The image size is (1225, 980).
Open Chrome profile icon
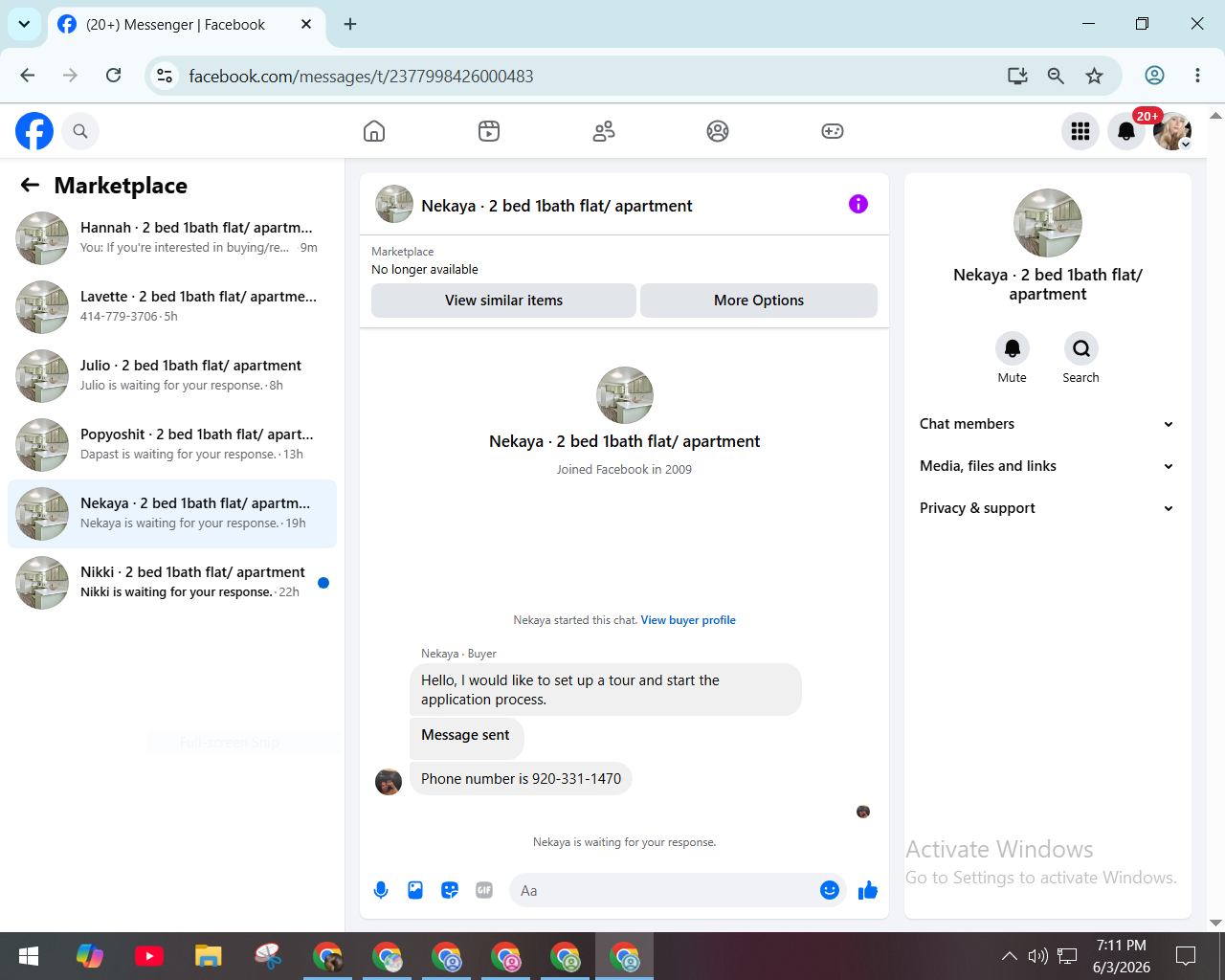pyautogui.click(x=1155, y=76)
